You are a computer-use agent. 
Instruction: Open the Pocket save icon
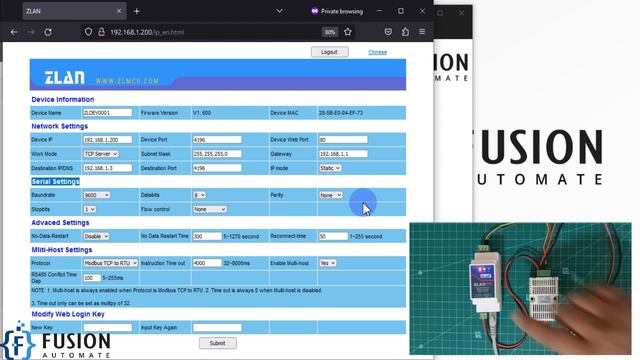[x=388, y=32]
